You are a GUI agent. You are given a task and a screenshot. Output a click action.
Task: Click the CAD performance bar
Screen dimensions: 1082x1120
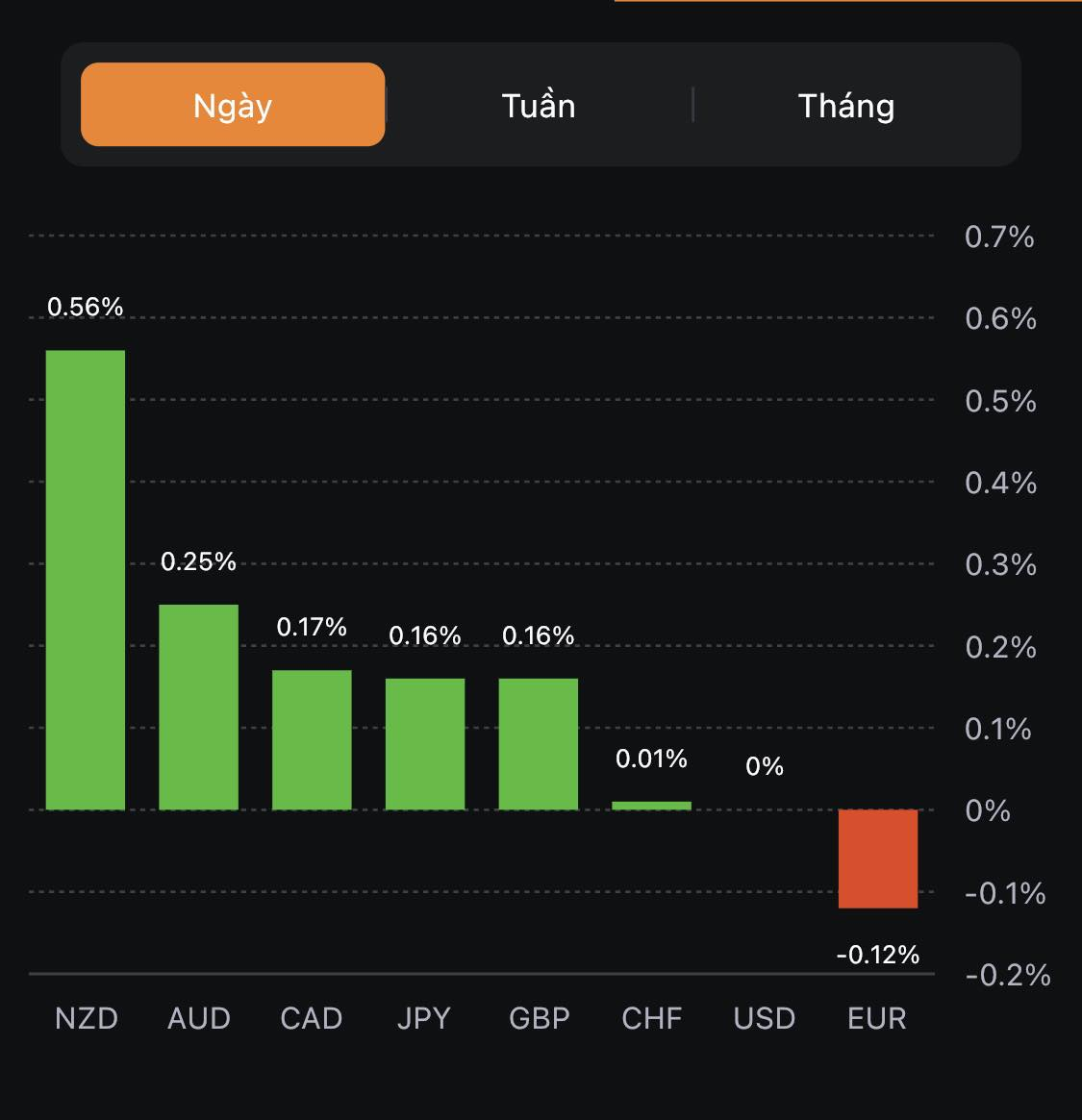(312, 739)
